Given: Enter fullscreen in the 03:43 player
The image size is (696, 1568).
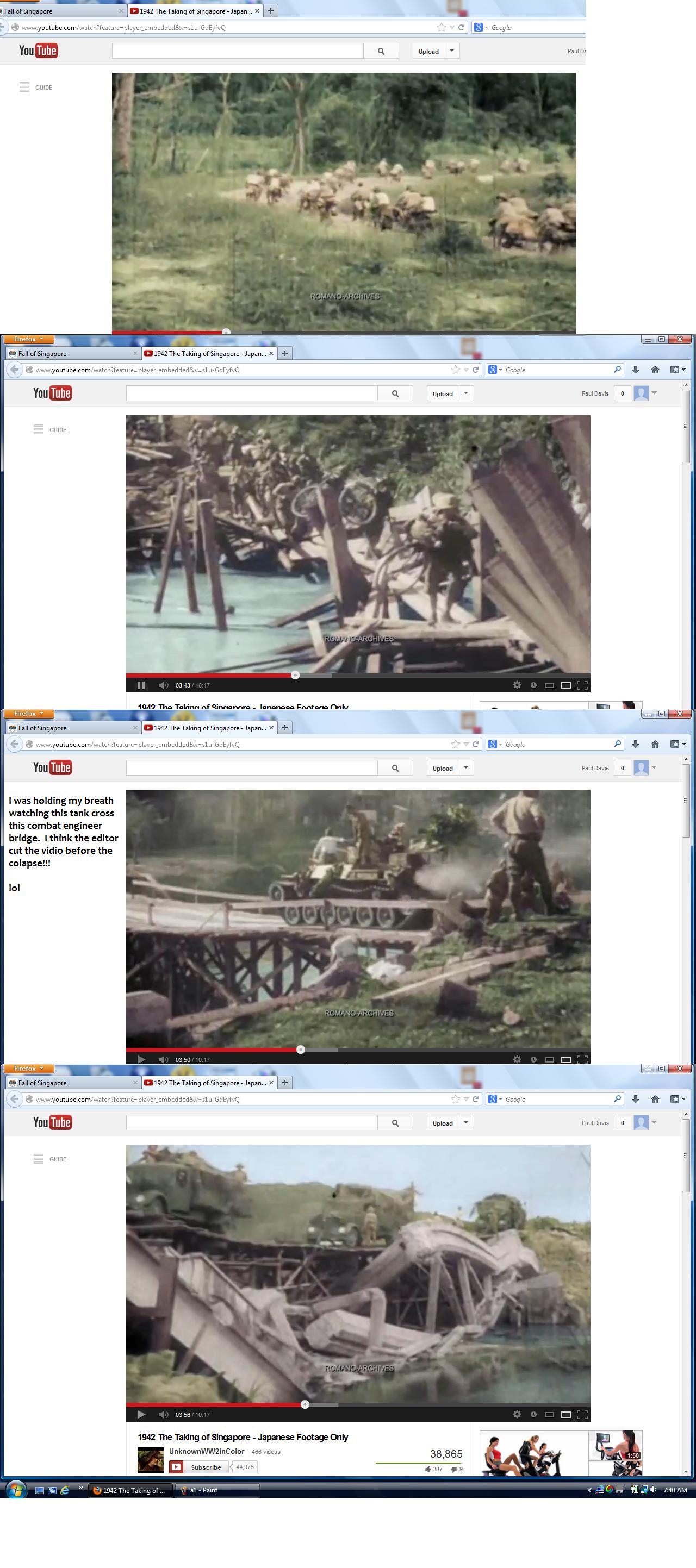Looking at the screenshot, I should coord(582,685).
